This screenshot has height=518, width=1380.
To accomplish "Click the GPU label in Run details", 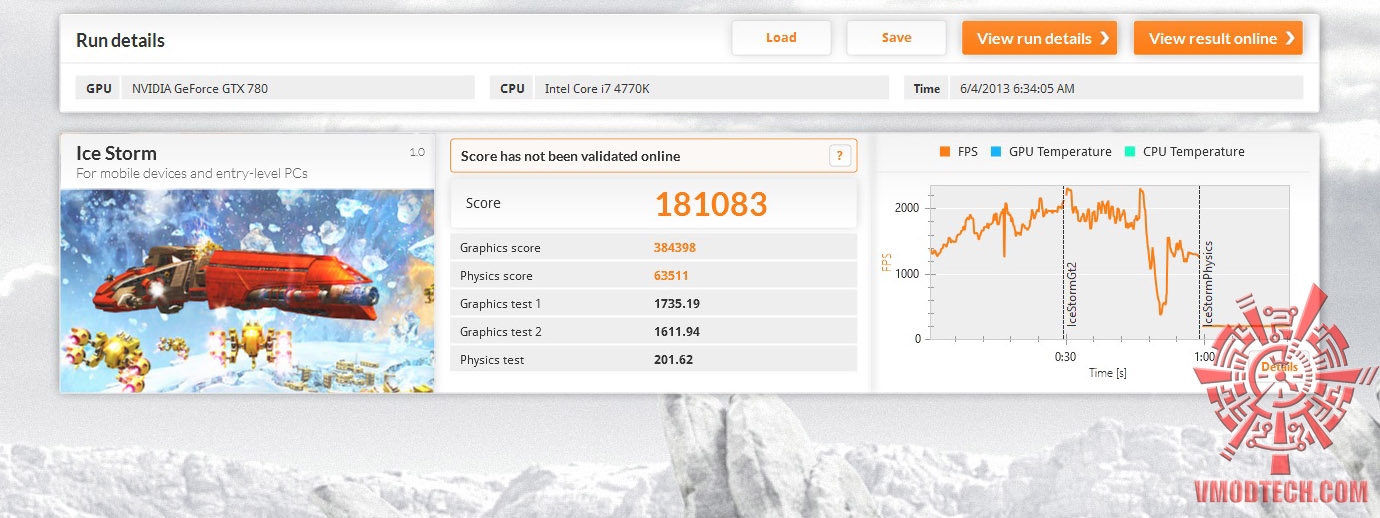I will [99, 88].
